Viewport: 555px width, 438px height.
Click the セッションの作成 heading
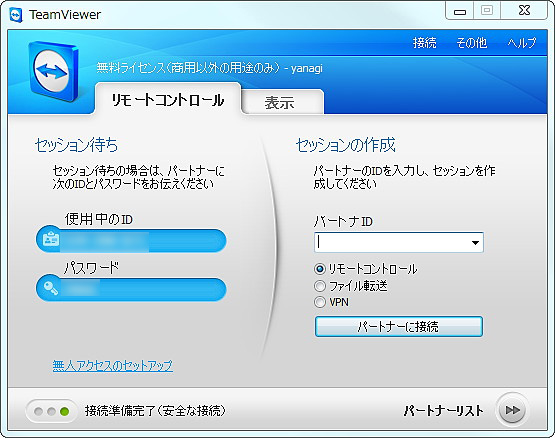coord(345,145)
